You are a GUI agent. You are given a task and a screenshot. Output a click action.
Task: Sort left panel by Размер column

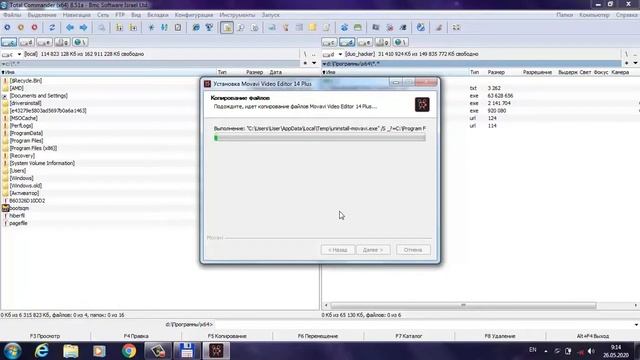pos(255,72)
